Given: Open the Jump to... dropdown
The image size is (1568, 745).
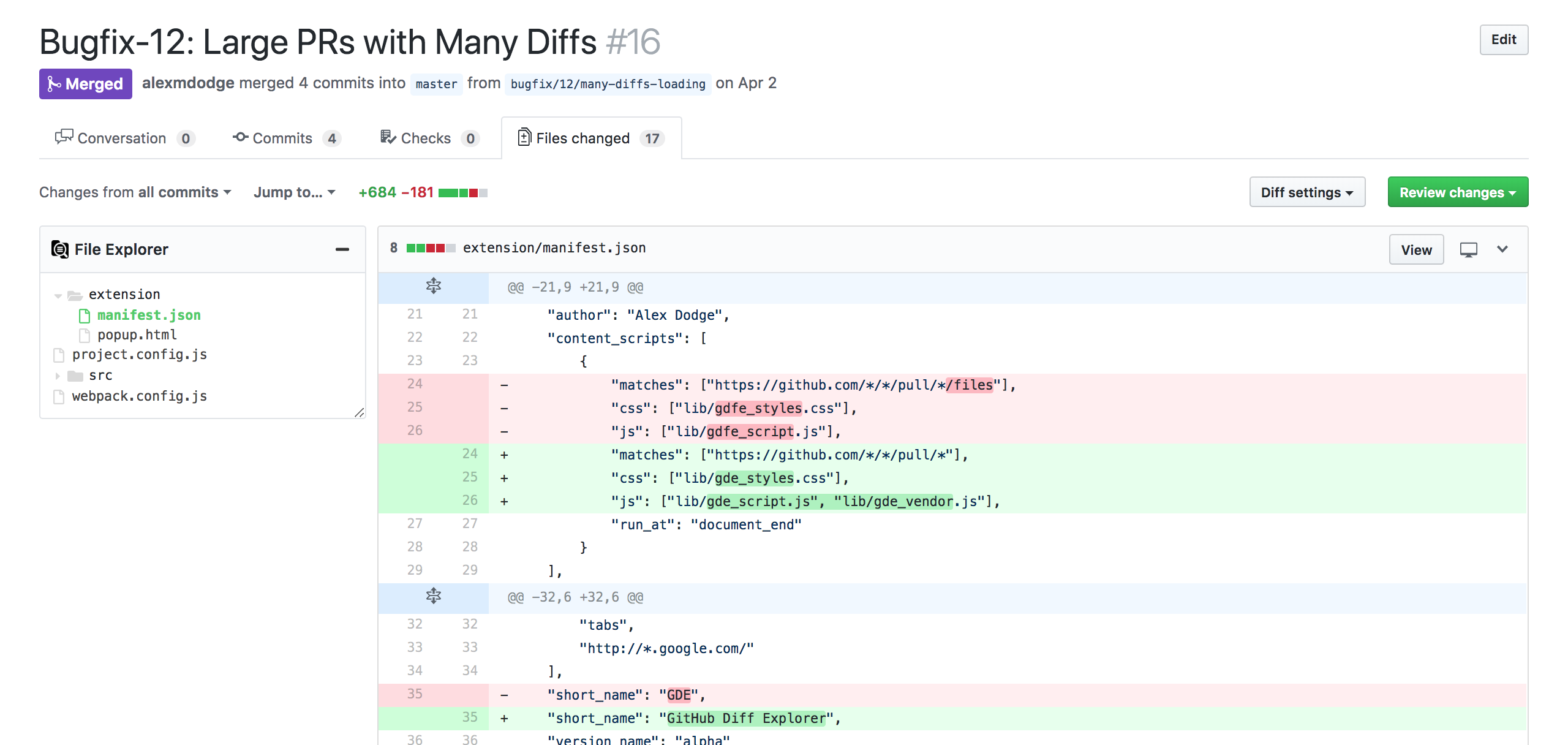Looking at the screenshot, I should [294, 192].
